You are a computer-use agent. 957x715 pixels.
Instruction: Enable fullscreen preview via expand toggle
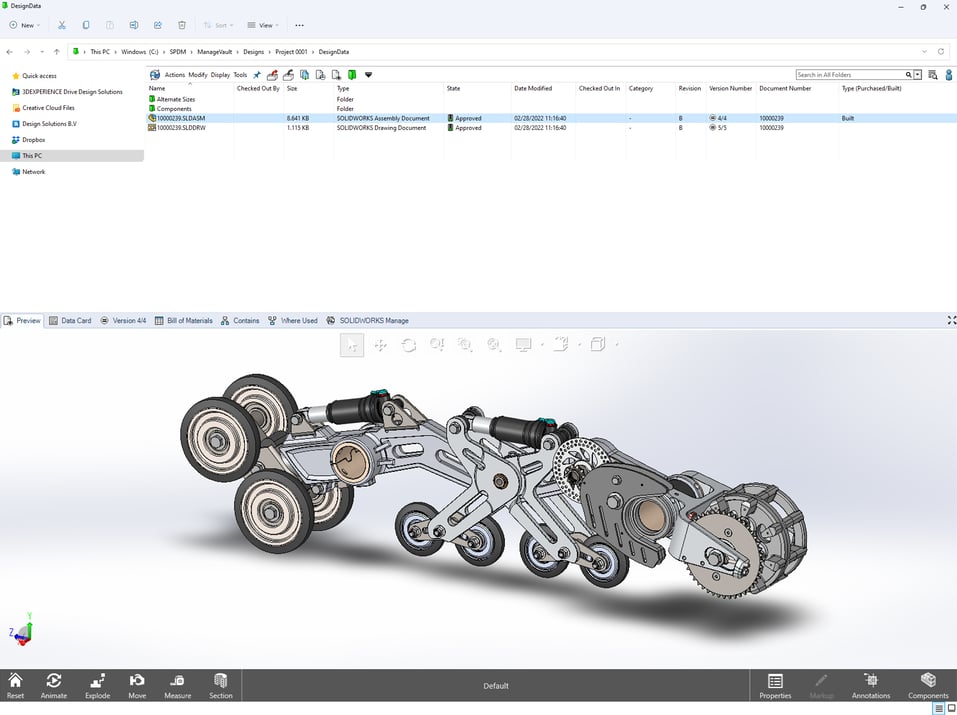click(x=950, y=320)
